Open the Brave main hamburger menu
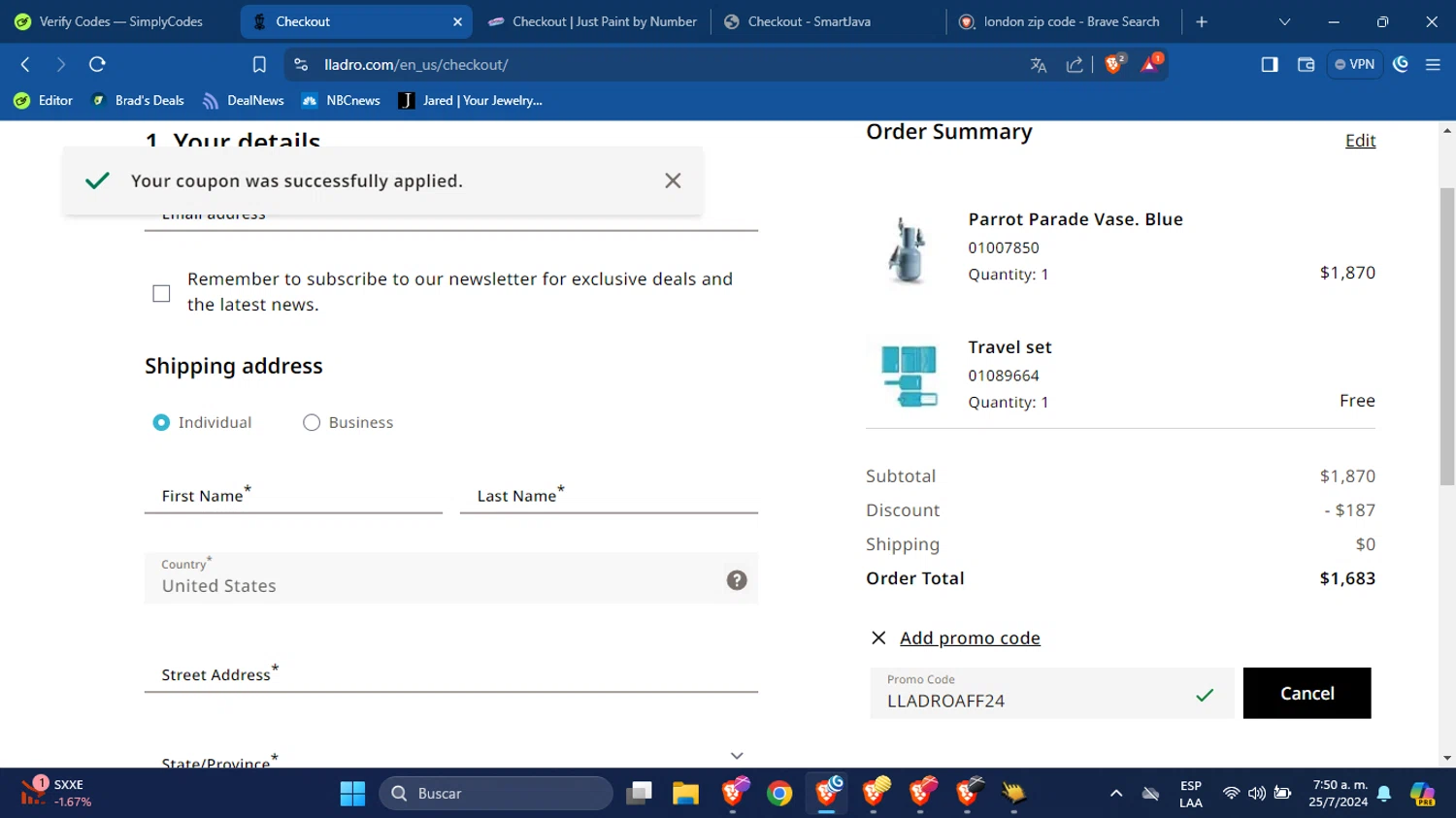1456x818 pixels. point(1433,65)
